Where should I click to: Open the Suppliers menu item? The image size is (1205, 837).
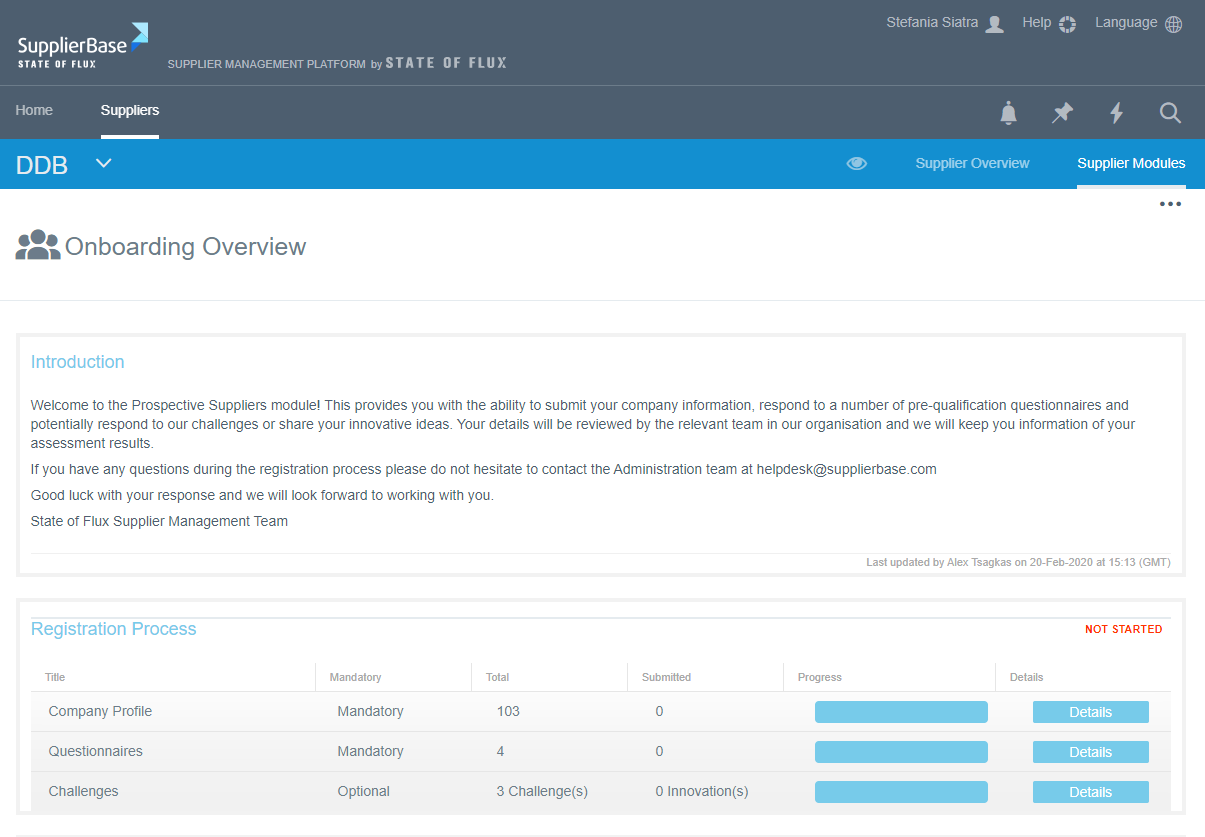(x=129, y=110)
